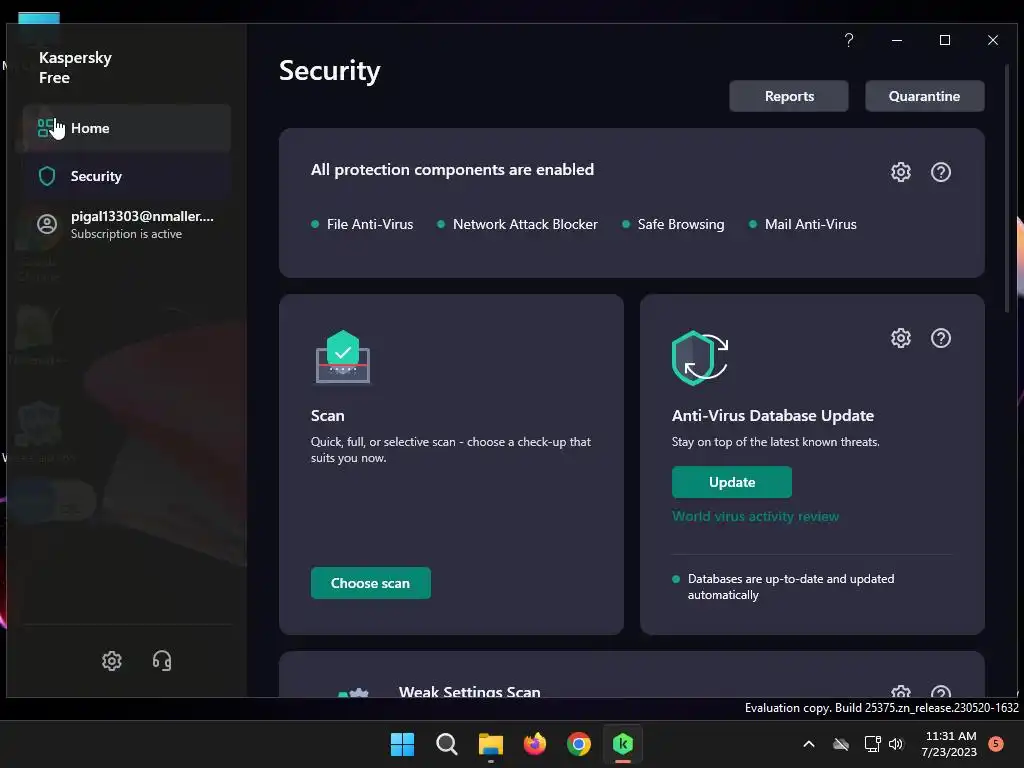Open network status tray icon
The image size is (1024, 768).
coord(872,744)
